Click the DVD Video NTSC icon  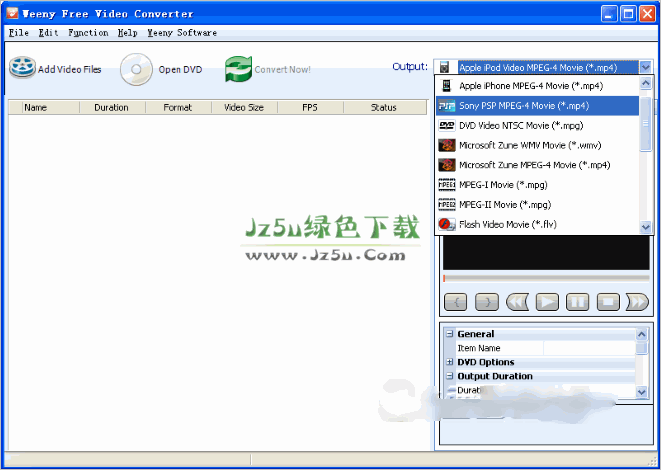pyautogui.click(x=446, y=126)
